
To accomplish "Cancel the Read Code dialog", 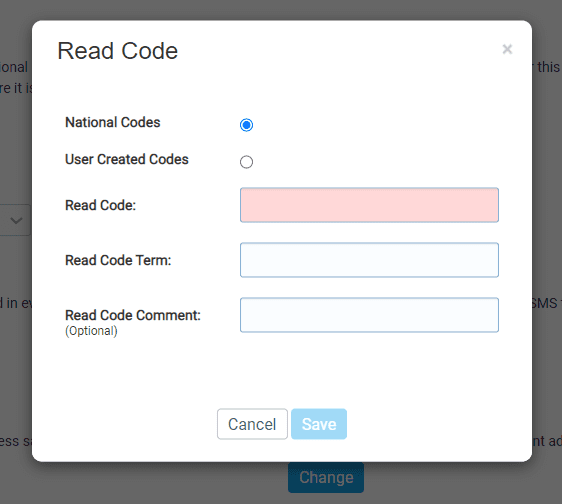I will point(252,424).
